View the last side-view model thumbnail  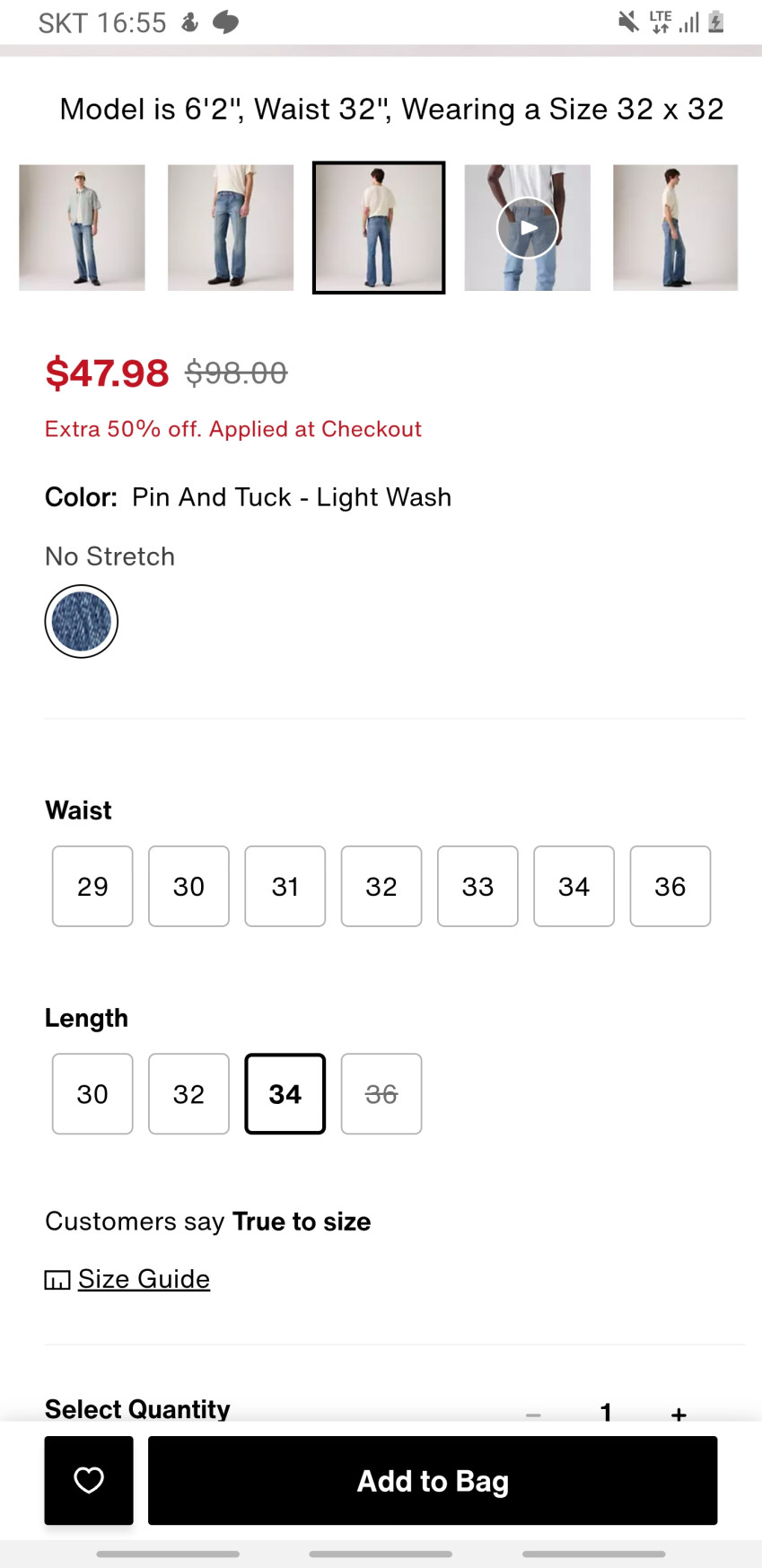(675, 228)
